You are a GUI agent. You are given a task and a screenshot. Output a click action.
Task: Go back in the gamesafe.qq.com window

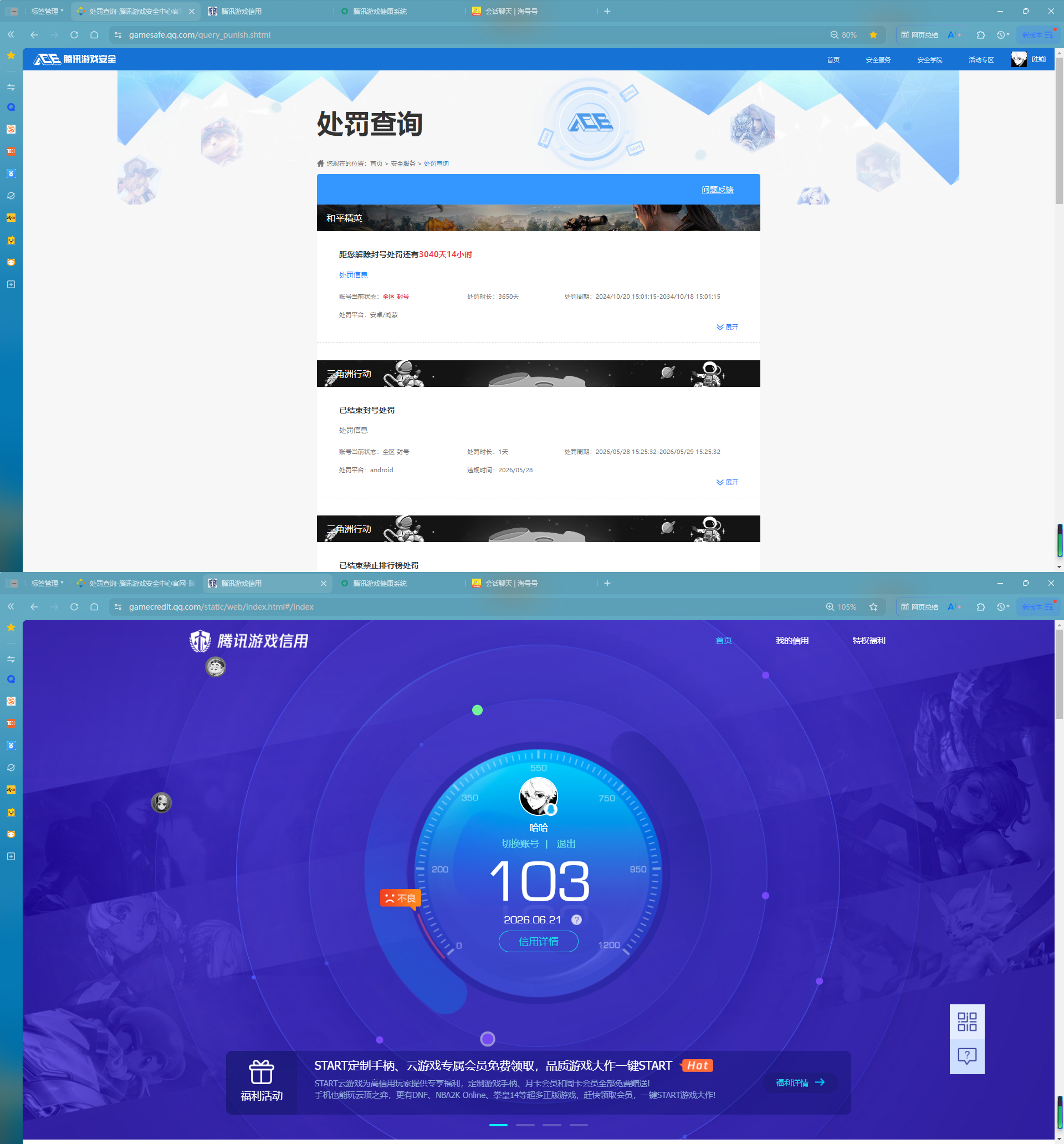(34, 34)
